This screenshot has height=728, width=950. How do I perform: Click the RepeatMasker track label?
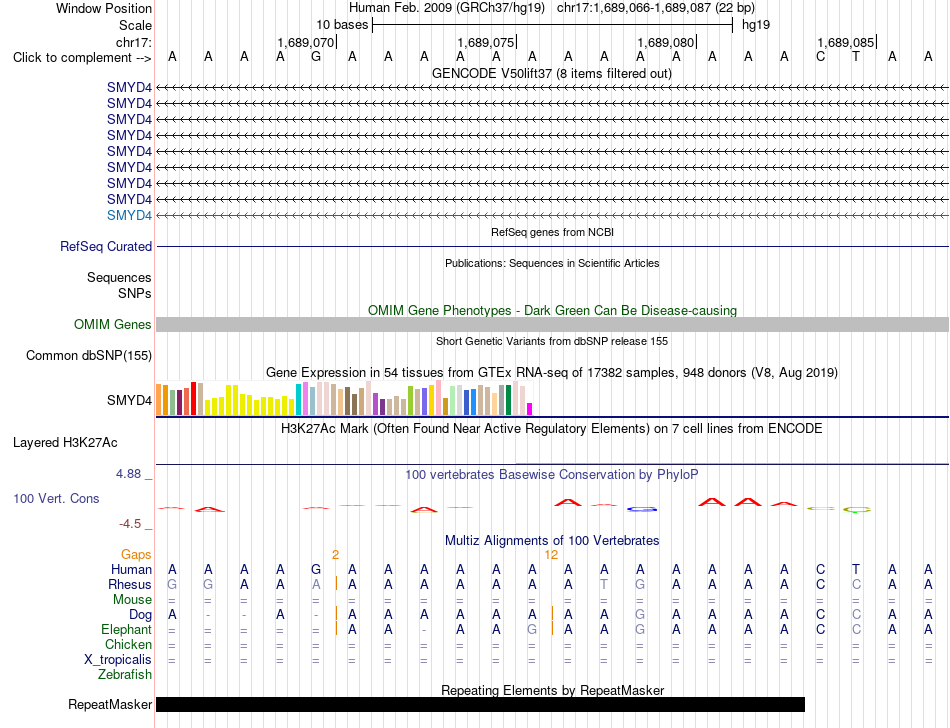click(110, 704)
